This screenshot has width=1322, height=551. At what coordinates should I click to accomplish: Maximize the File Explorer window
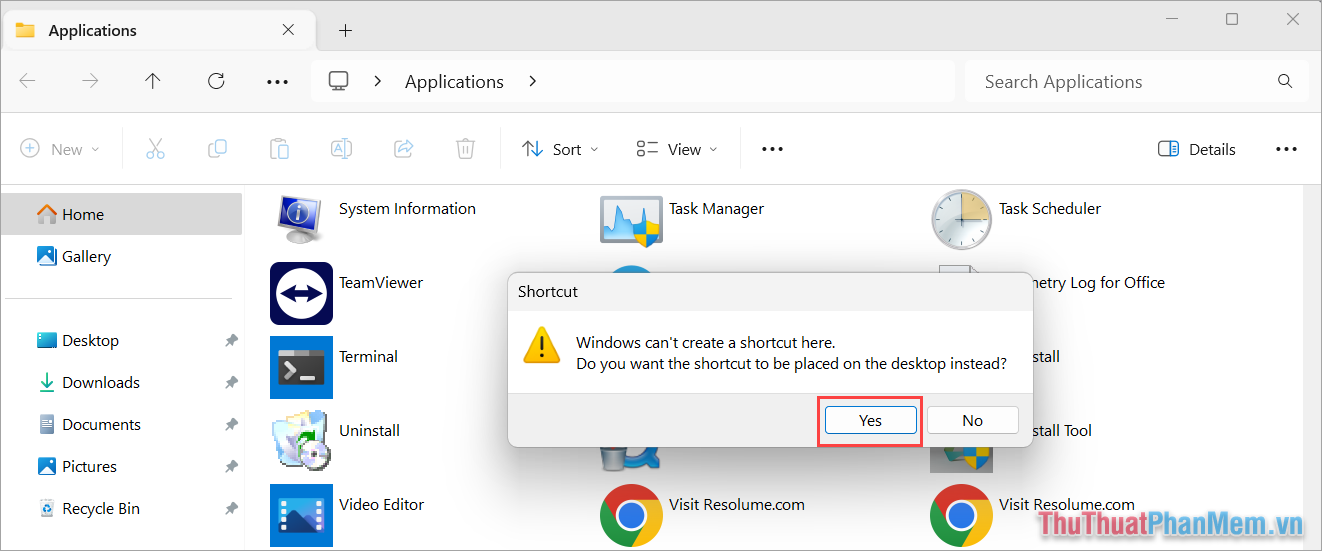(1232, 19)
